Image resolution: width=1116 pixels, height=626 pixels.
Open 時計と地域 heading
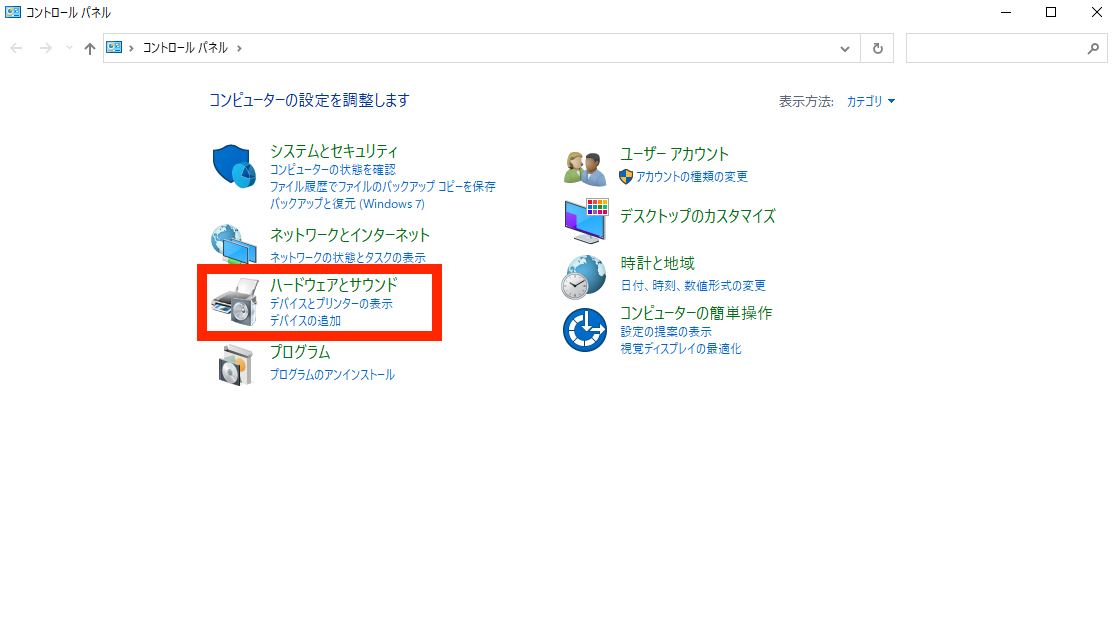coord(658,263)
